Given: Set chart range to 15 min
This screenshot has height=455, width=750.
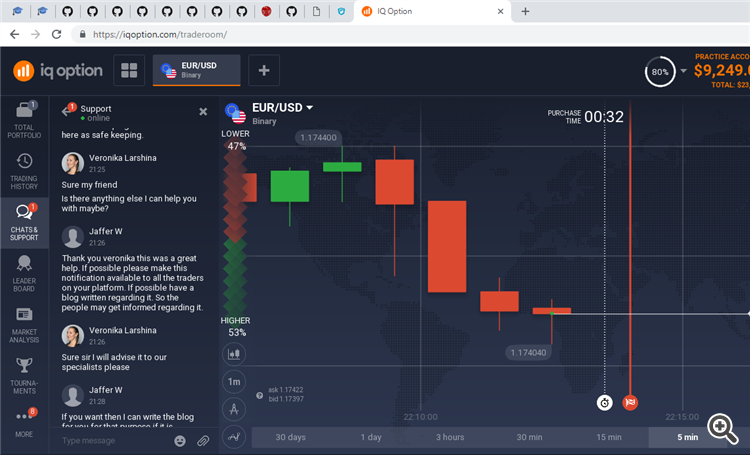Looking at the screenshot, I should point(609,437).
